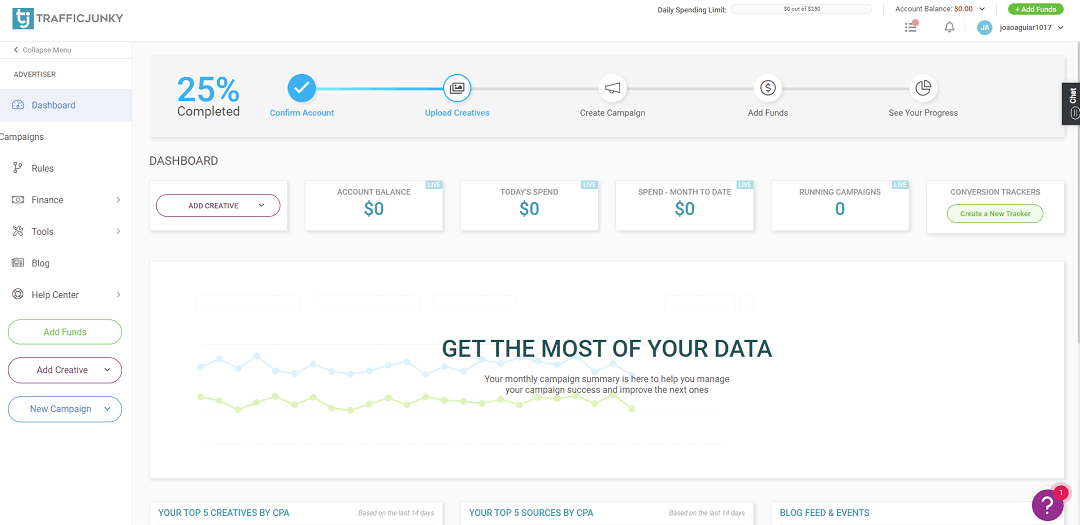Open the New Campaign dropdown
The width and height of the screenshot is (1080, 525).
pos(65,409)
